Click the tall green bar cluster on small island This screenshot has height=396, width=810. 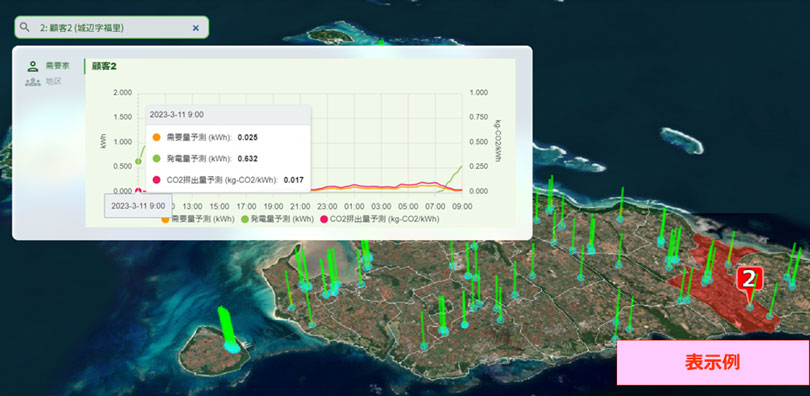pos(228,329)
